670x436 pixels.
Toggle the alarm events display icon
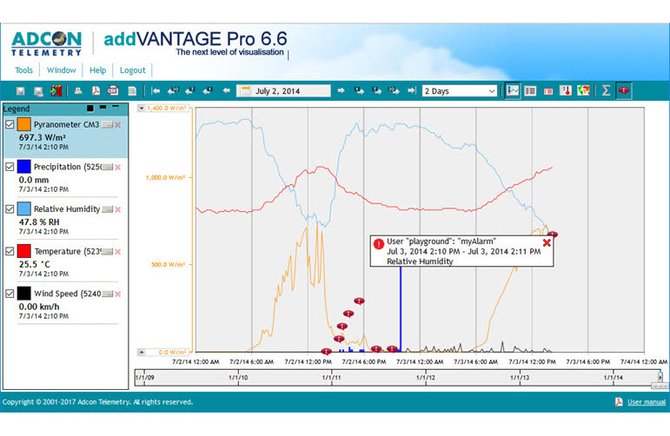[624, 91]
